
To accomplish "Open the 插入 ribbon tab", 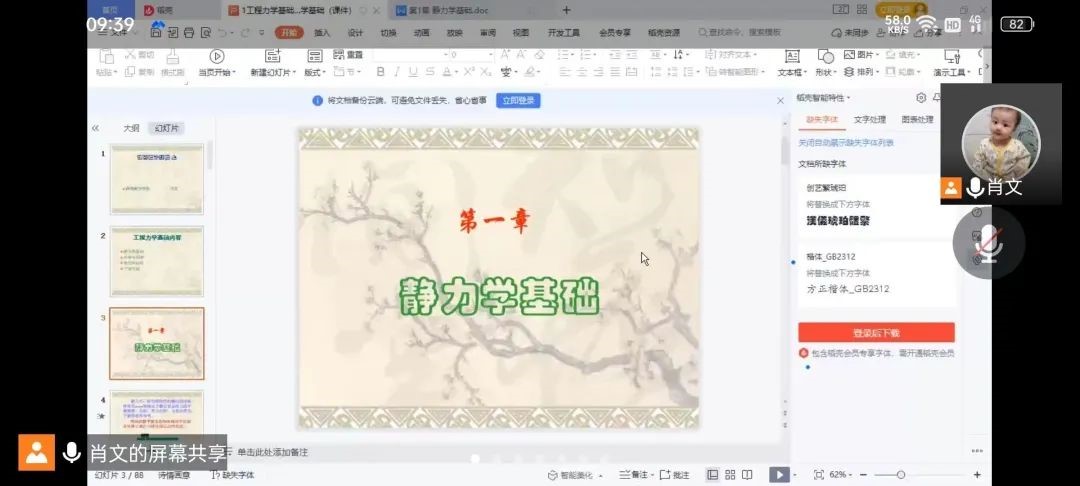I will [321, 32].
